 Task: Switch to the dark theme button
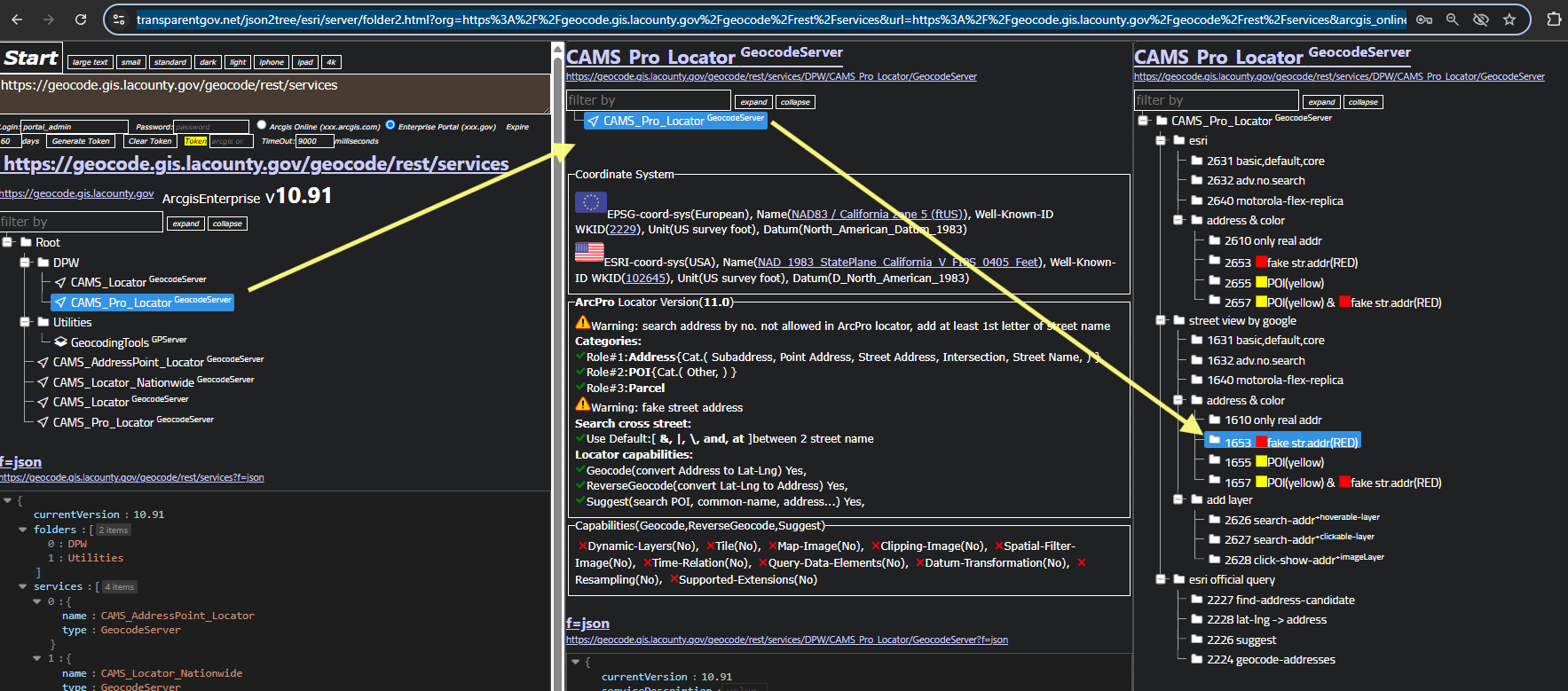[208, 62]
